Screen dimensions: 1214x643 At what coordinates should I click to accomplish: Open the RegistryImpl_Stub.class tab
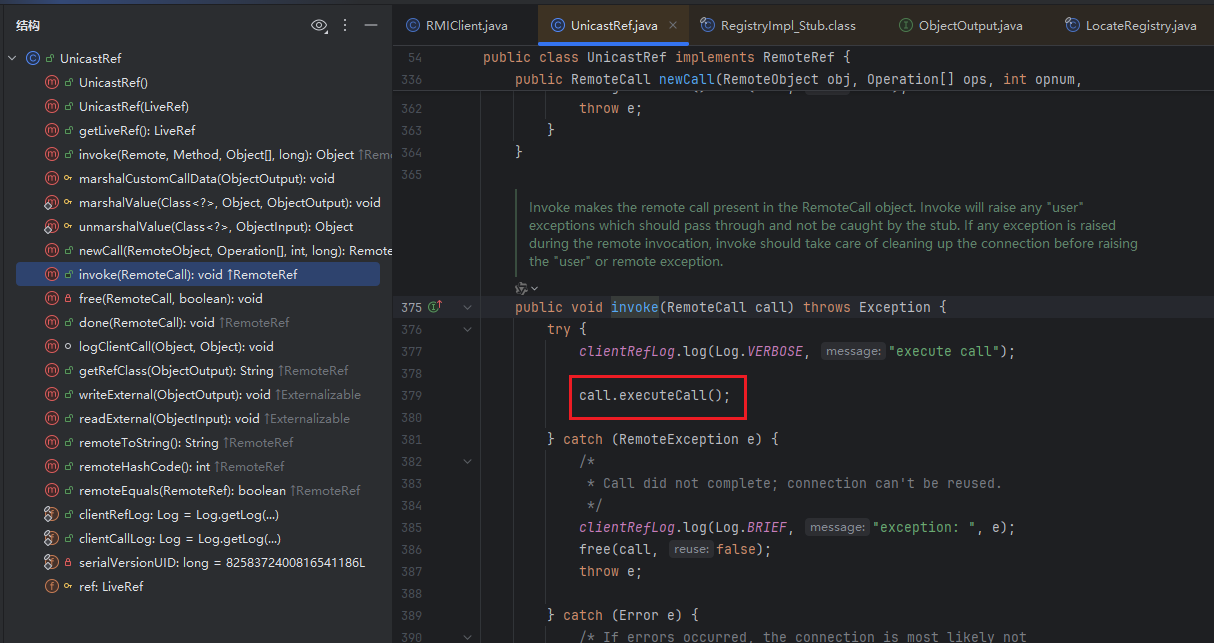(789, 25)
